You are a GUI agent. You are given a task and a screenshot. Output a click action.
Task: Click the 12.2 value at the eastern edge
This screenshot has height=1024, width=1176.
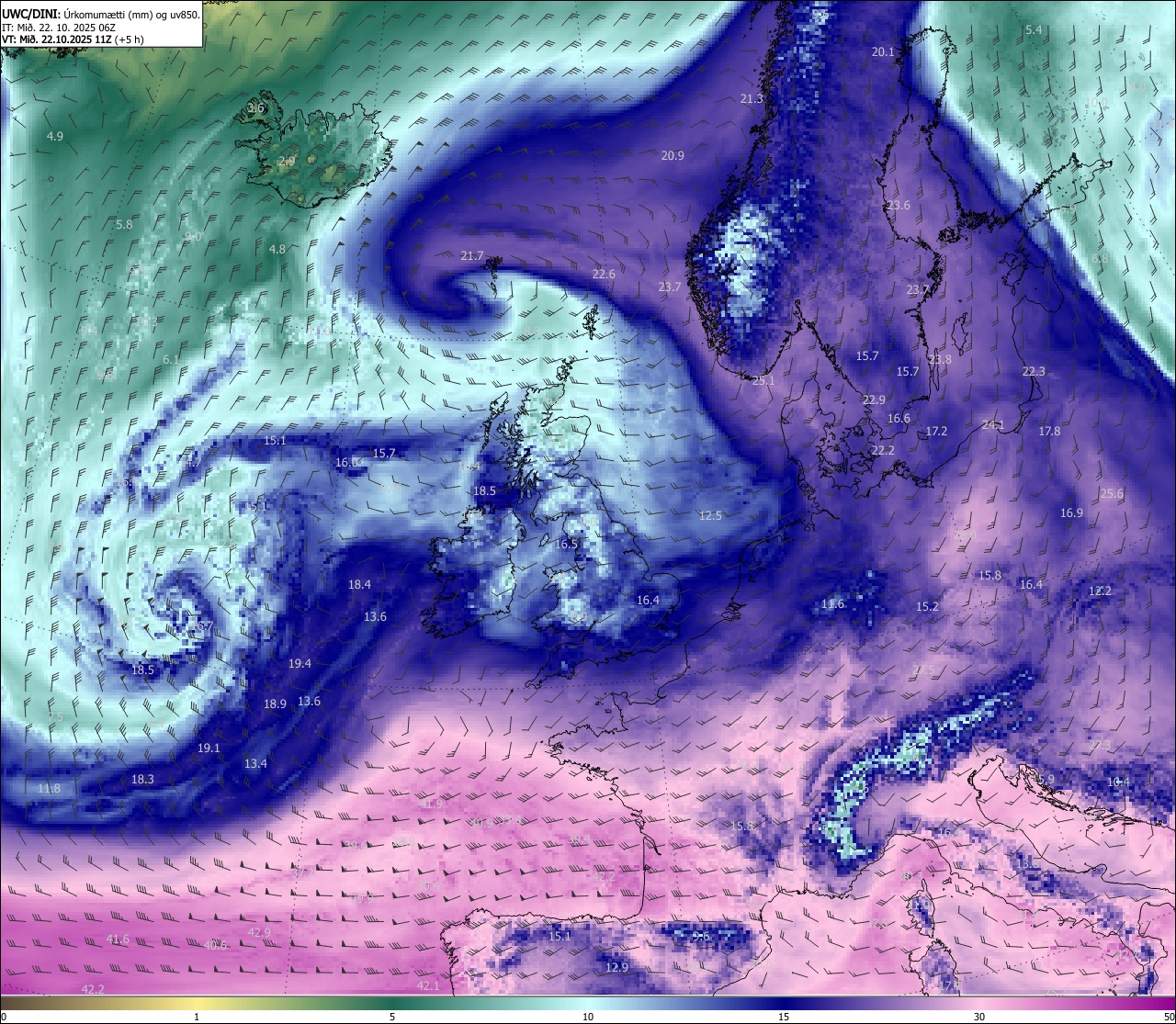point(1100,591)
